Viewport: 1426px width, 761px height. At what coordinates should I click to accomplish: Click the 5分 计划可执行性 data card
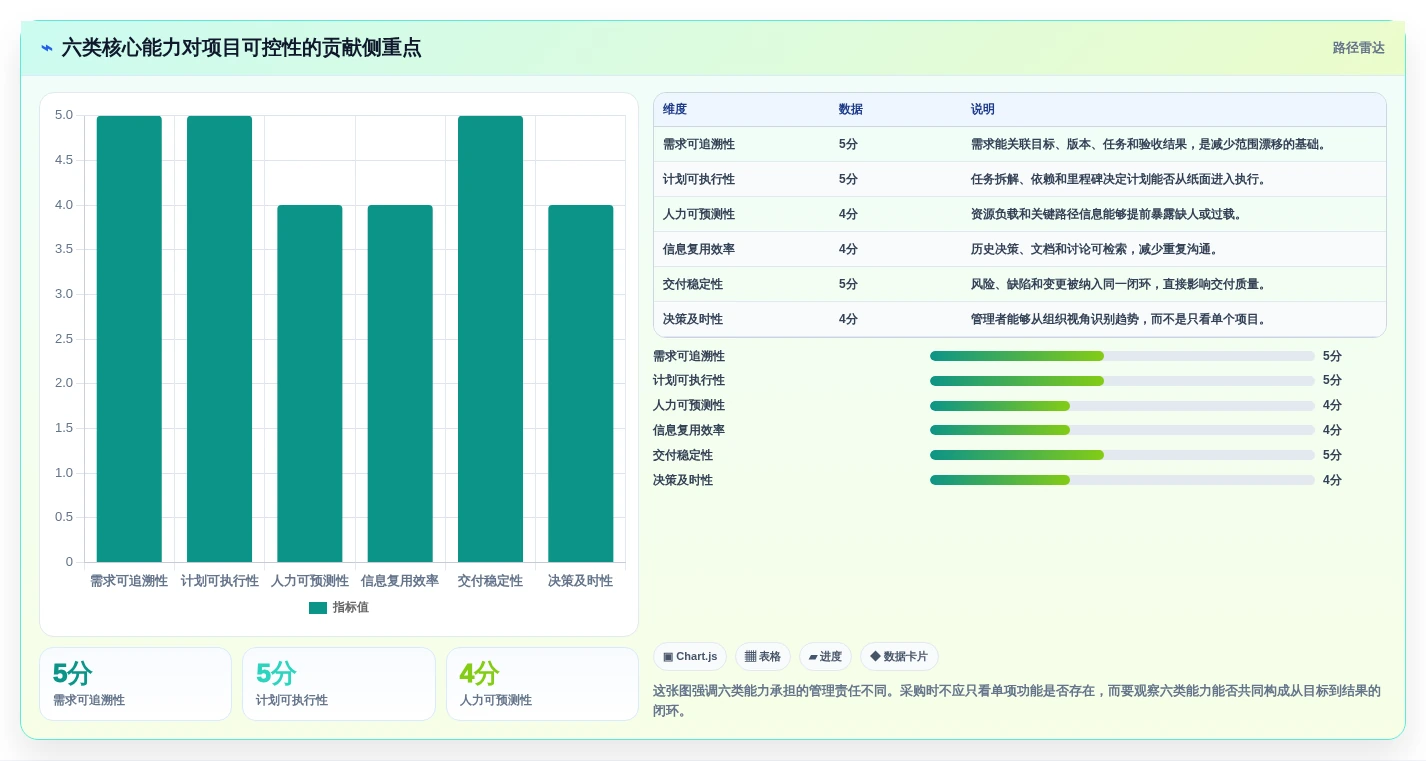point(339,684)
